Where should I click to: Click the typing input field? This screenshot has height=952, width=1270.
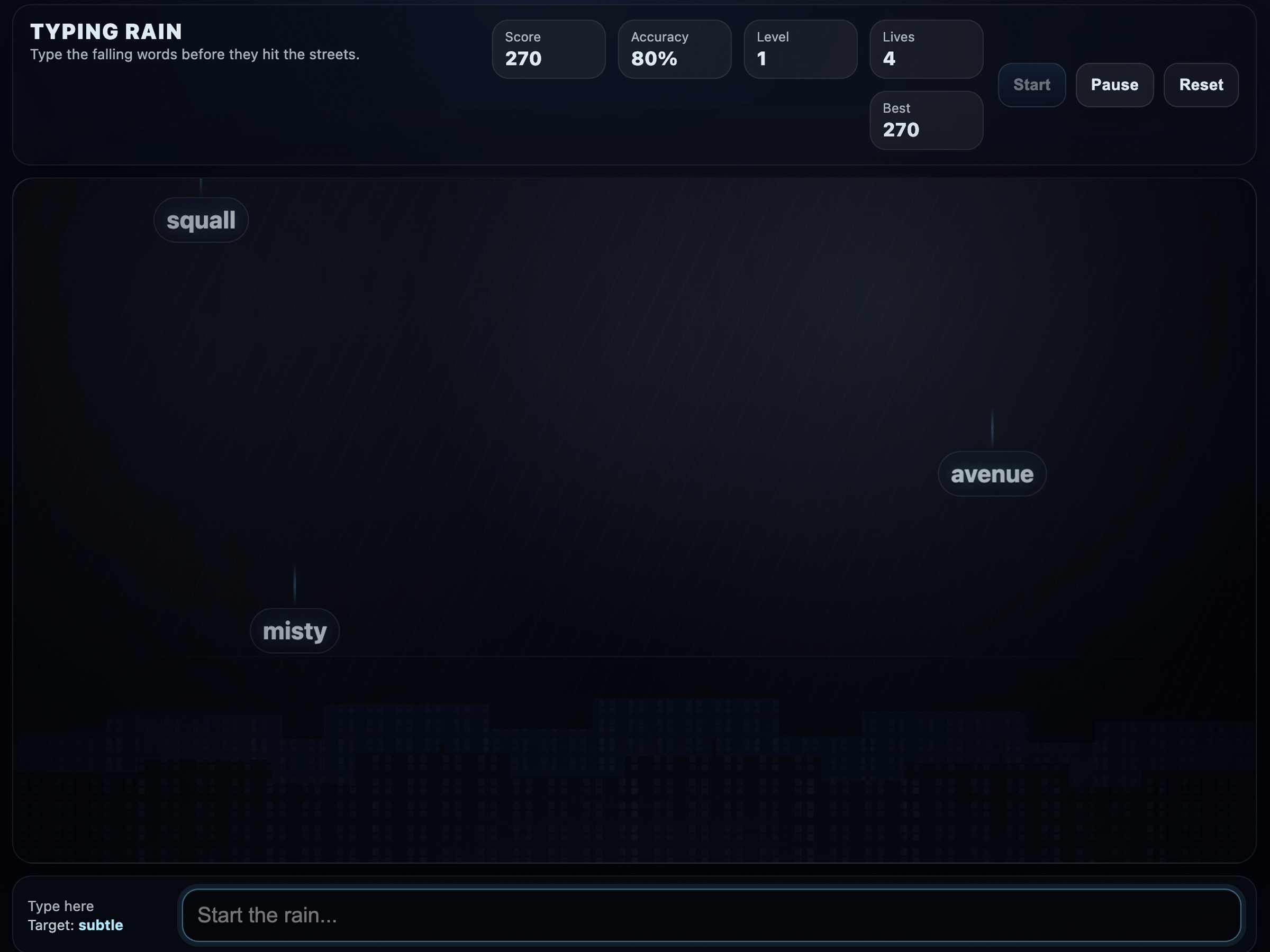tap(711, 914)
